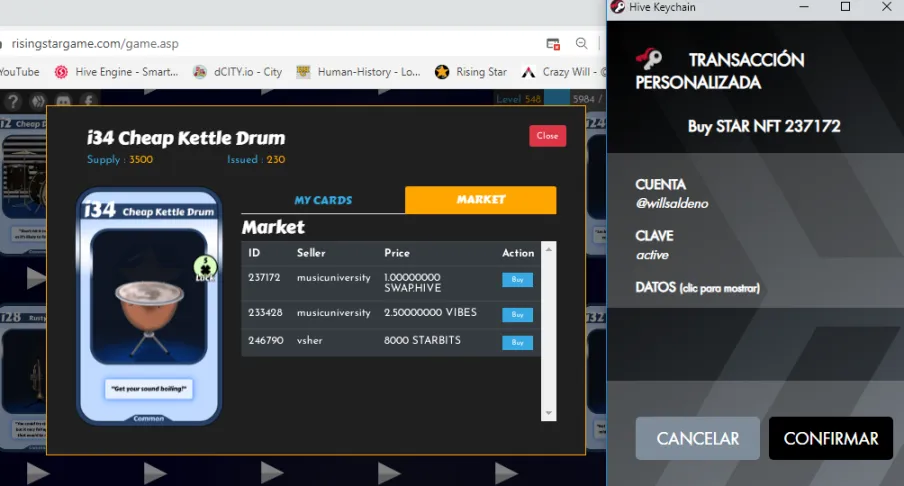Close the Cheap Kettle Drum dialog

tap(547, 136)
